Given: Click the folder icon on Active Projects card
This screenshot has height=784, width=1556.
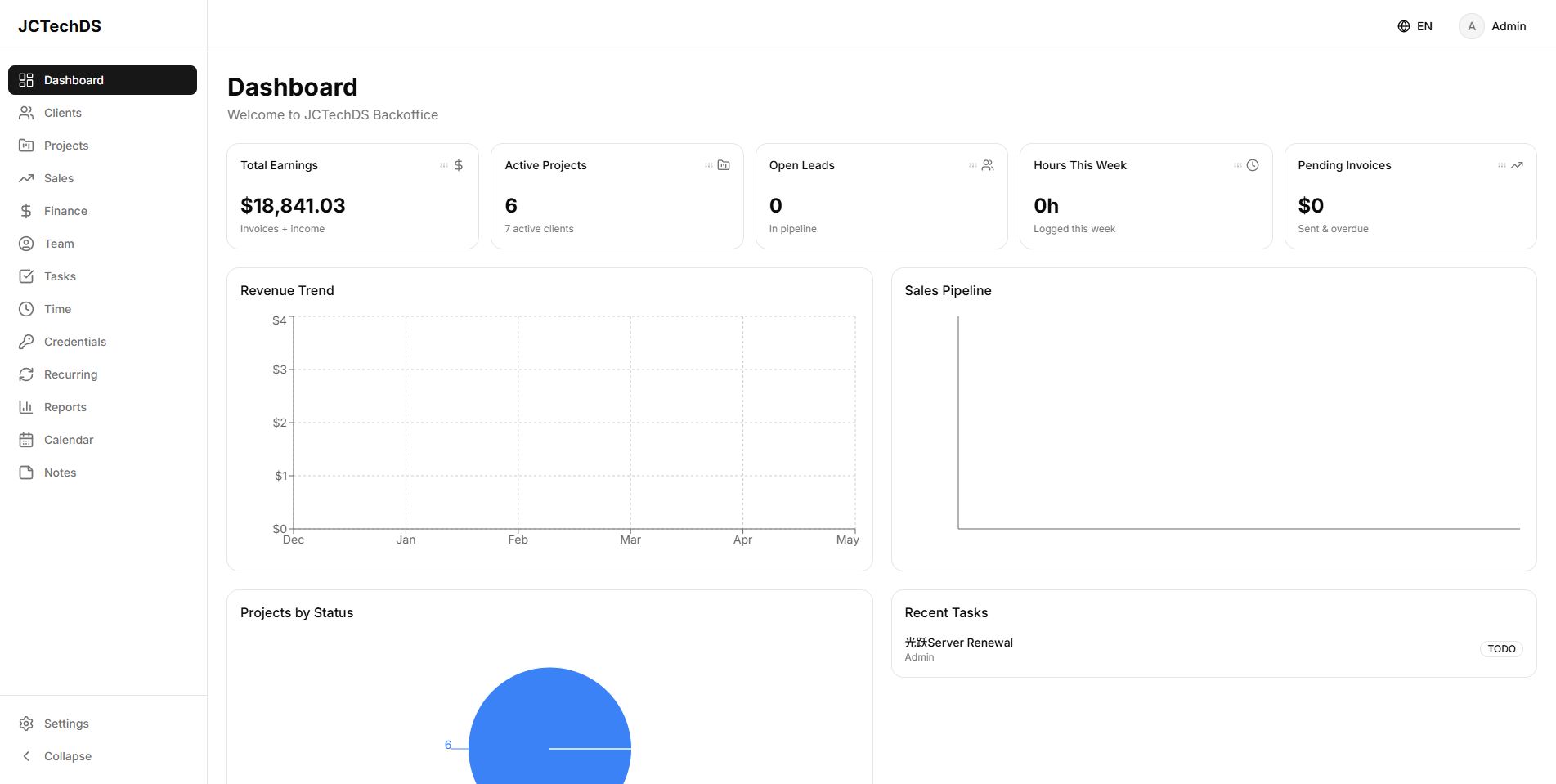Looking at the screenshot, I should pos(724,165).
